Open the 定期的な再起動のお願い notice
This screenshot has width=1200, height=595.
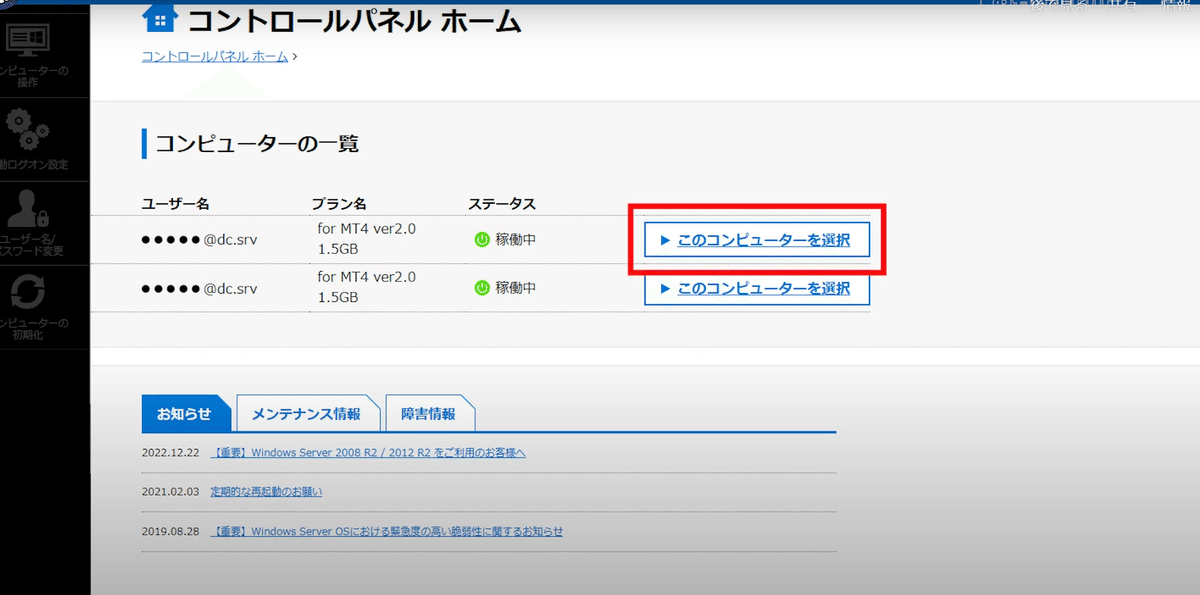pos(266,492)
